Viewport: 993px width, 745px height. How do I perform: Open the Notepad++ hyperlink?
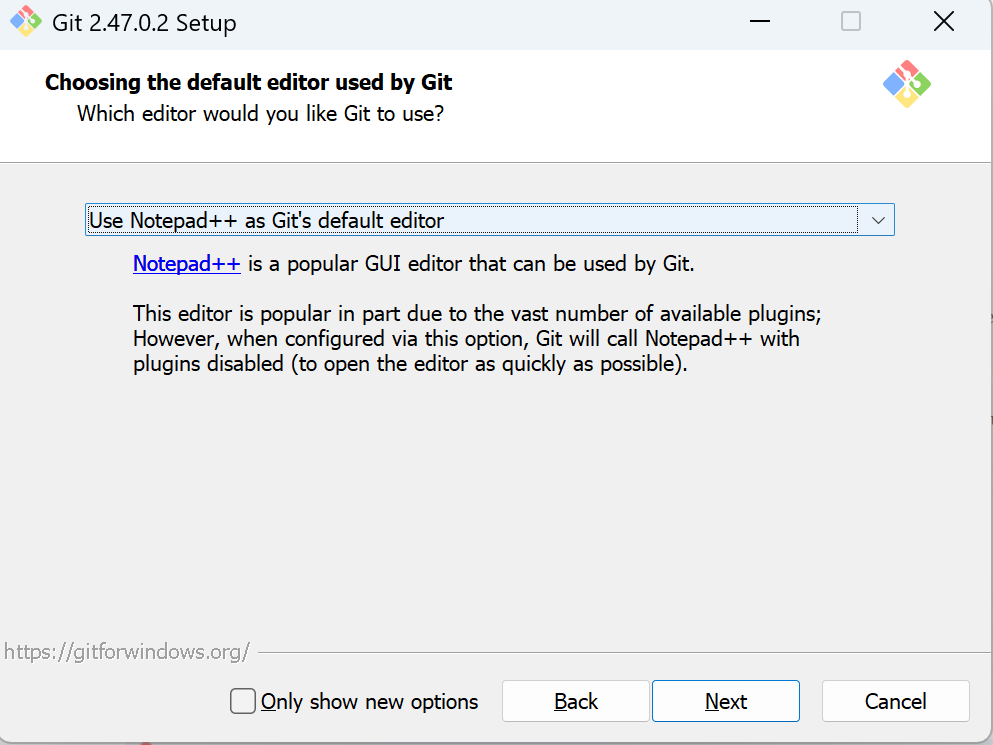tap(187, 264)
